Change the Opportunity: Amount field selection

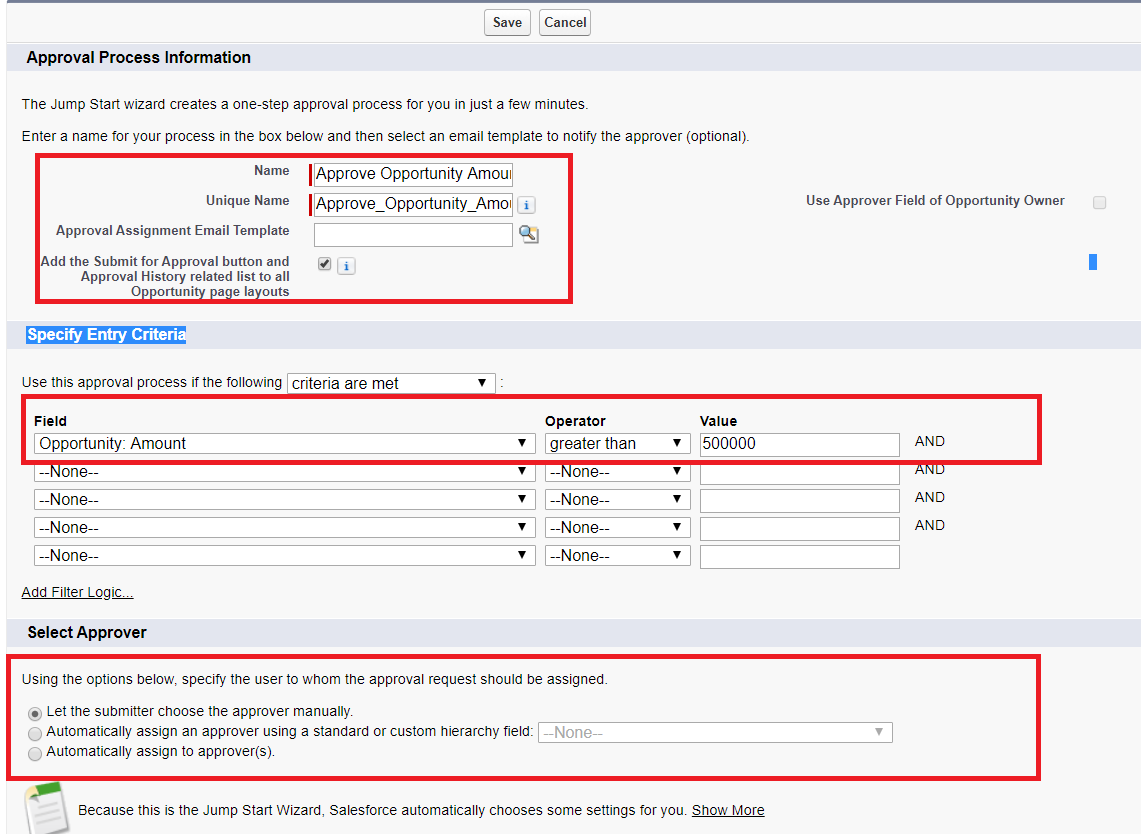click(283, 442)
